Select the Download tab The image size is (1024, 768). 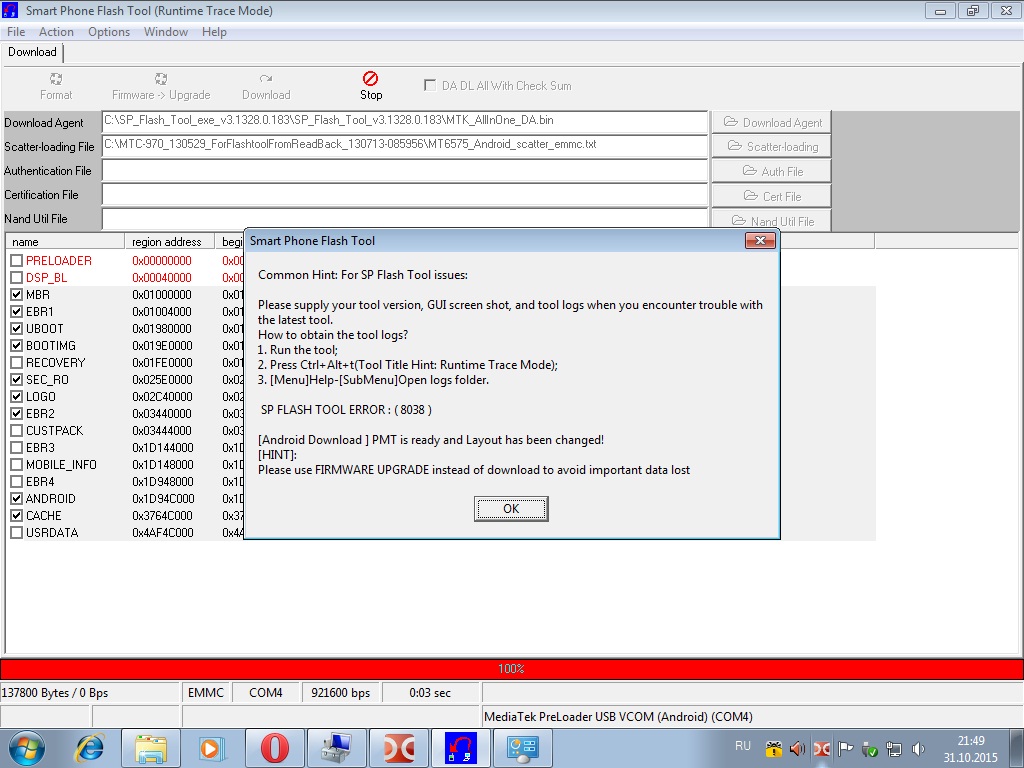click(32, 52)
